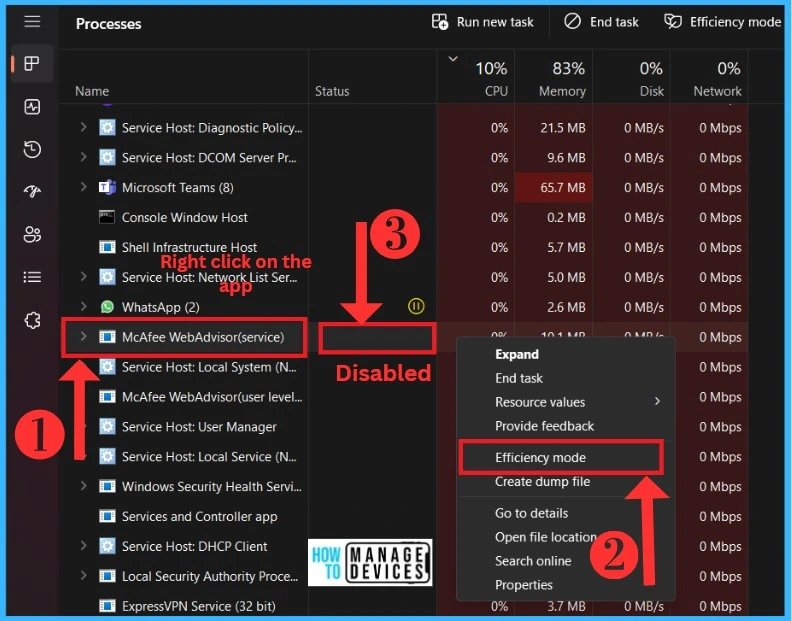Open the Startup apps sidebar icon
This screenshot has width=792, height=621.
pyautogui.click(x=32, y=192)
